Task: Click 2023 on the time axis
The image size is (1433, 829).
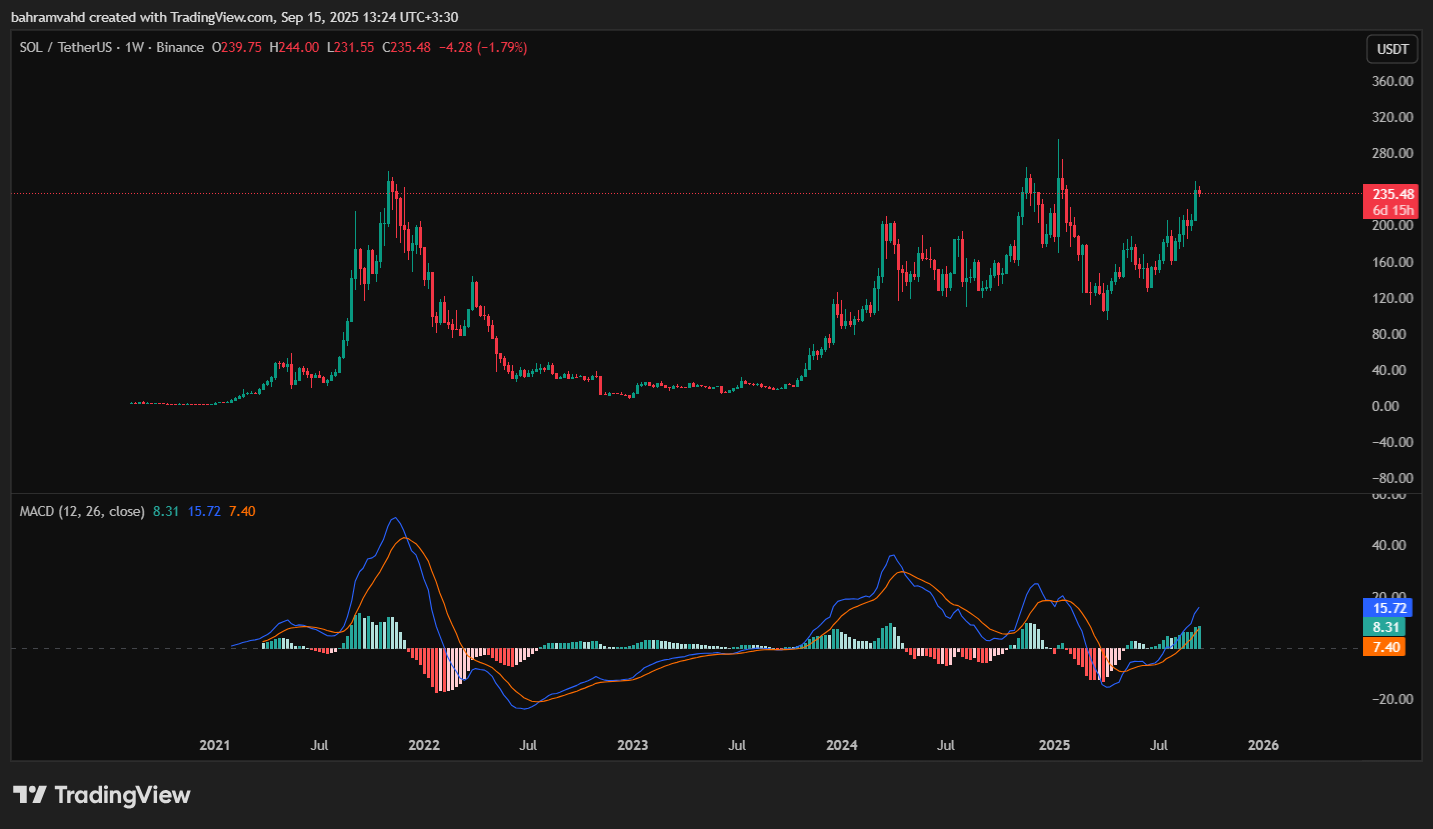Action: click(x=632, y=745)
